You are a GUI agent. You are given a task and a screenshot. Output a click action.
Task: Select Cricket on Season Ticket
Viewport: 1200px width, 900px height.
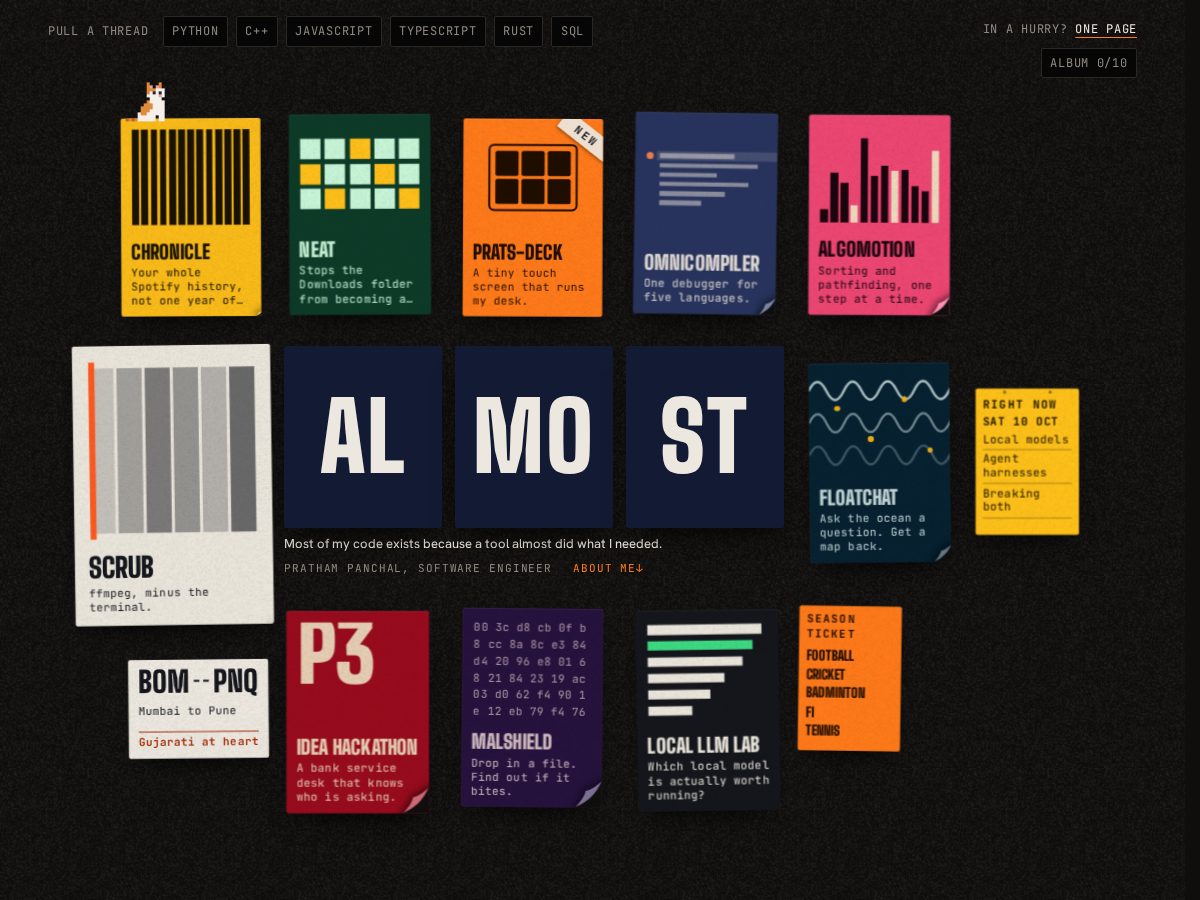point(826,674)
